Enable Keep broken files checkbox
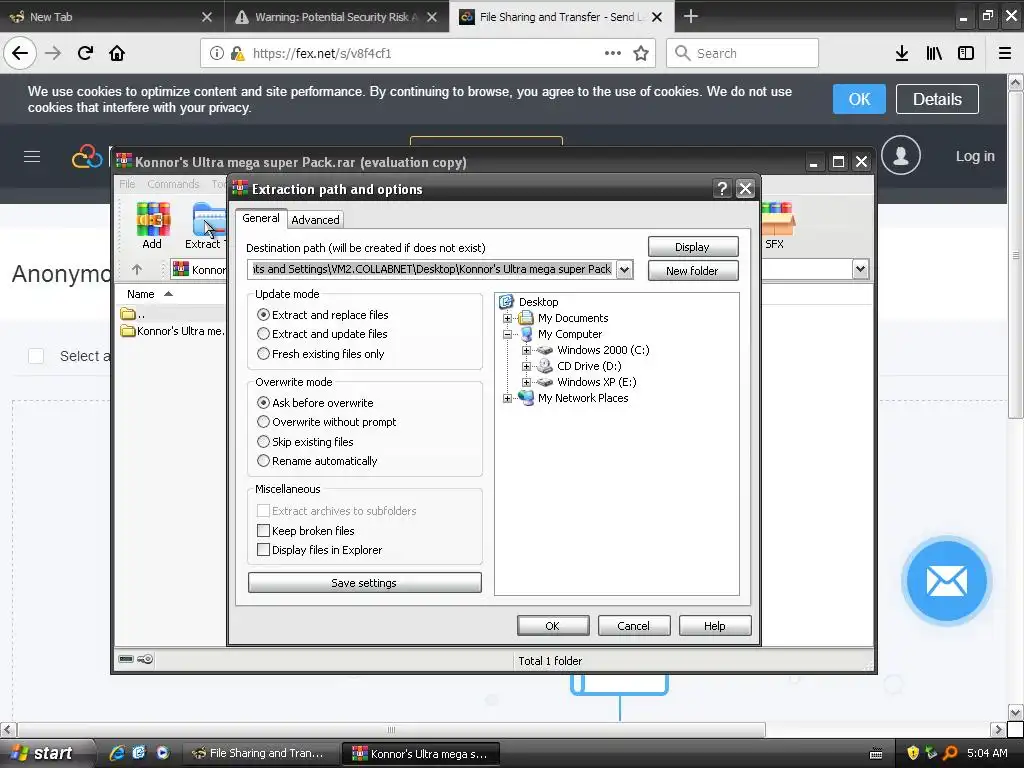Image resolution: width=1024 pixels, height=768 pixels. (264, 530)
